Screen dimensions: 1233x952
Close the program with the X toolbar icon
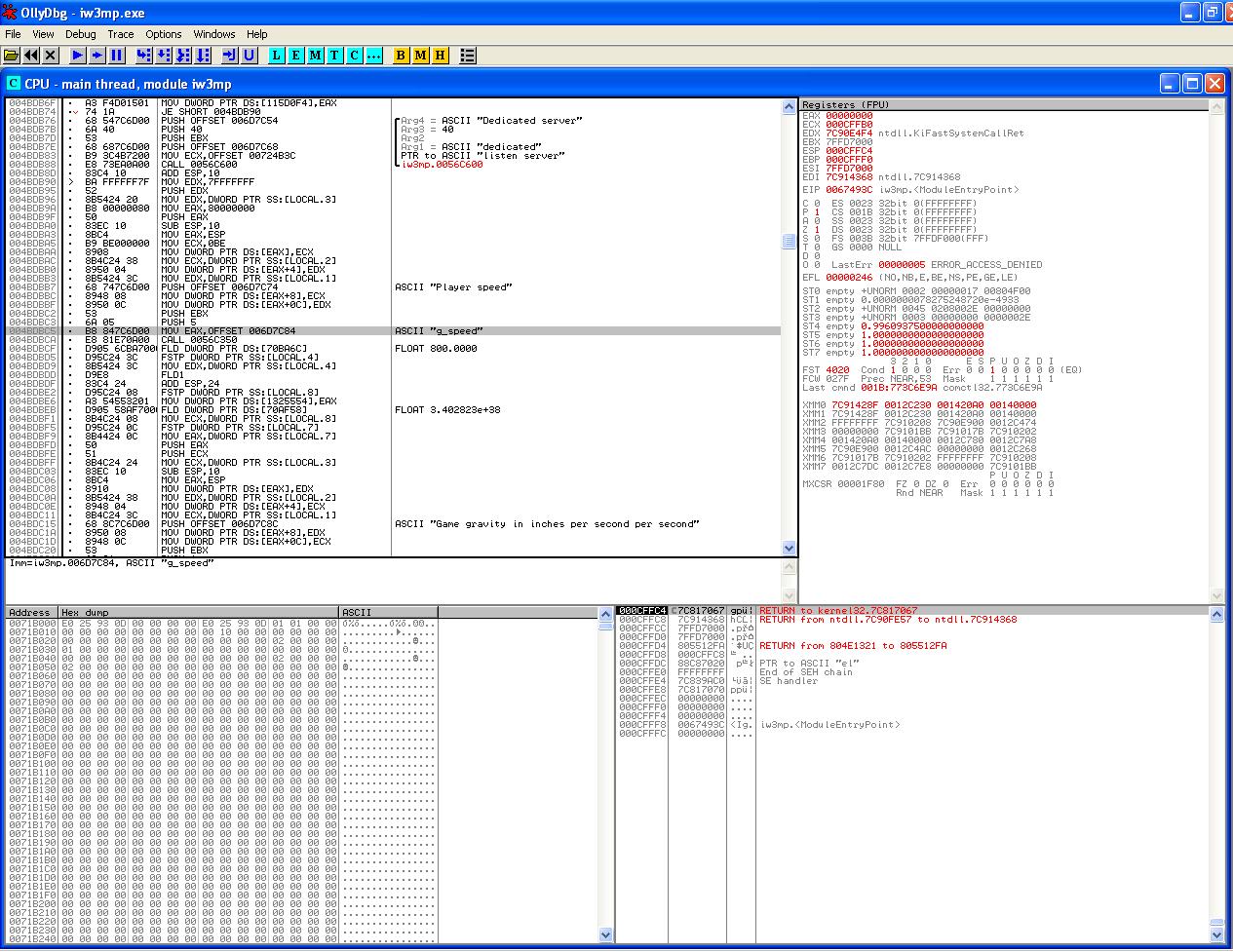coord(51,56)
